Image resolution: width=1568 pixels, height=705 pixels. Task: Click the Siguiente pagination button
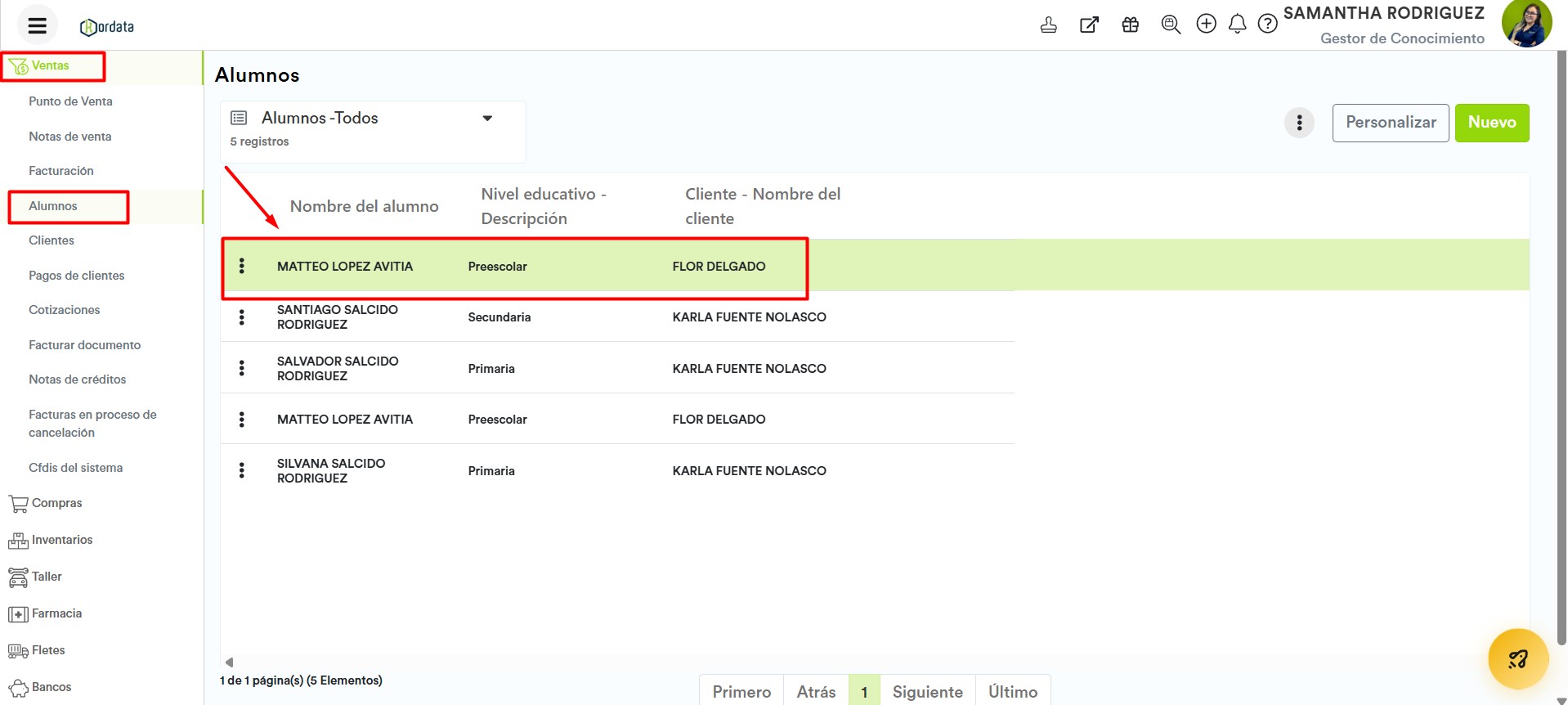click(x=927, y=692)
